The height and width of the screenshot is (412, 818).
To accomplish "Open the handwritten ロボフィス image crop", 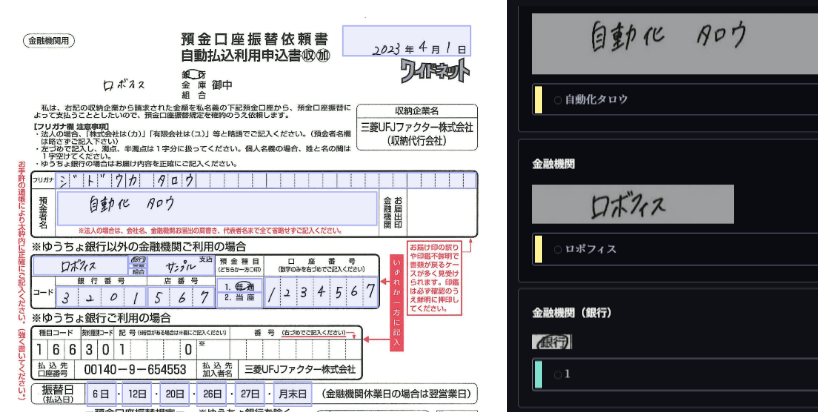I will pyautogui.click(x=635, y=205).
